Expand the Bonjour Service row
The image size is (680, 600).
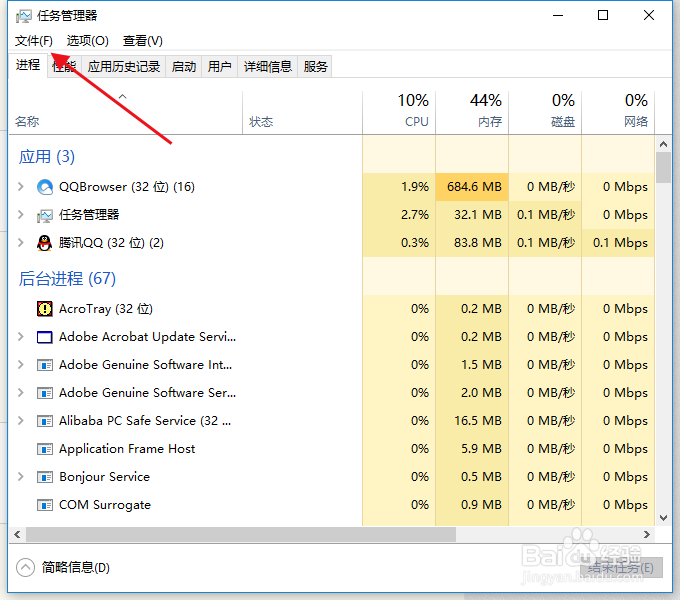[x=20, y=476]
